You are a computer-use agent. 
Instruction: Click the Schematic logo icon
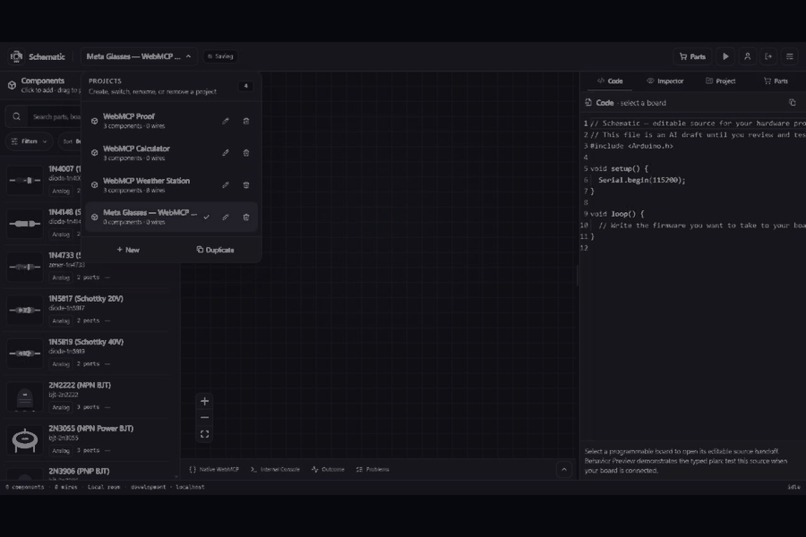(x=16, y=56)
